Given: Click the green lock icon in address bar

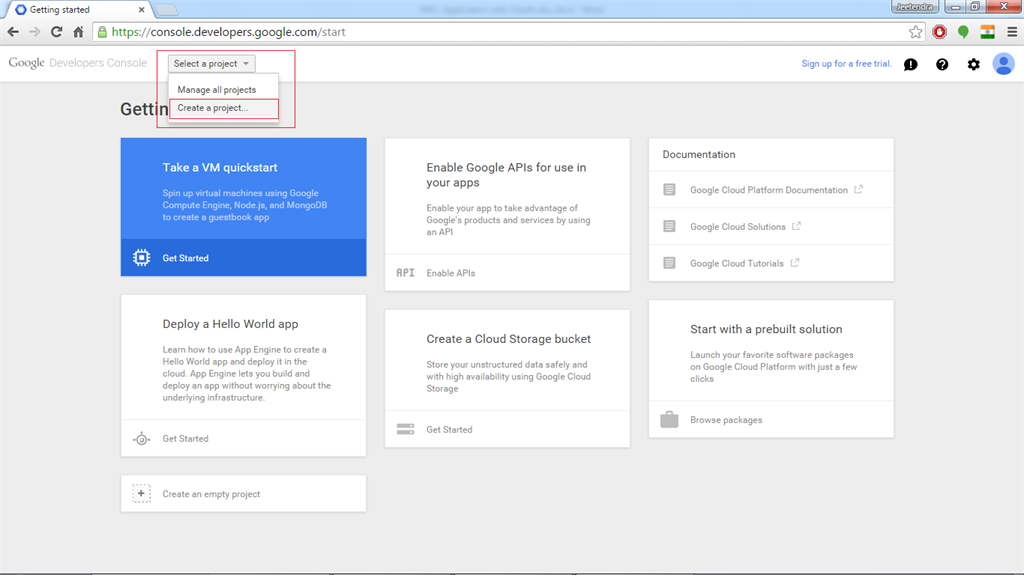Looking at the screenshot, I should [x=103, y=31].
